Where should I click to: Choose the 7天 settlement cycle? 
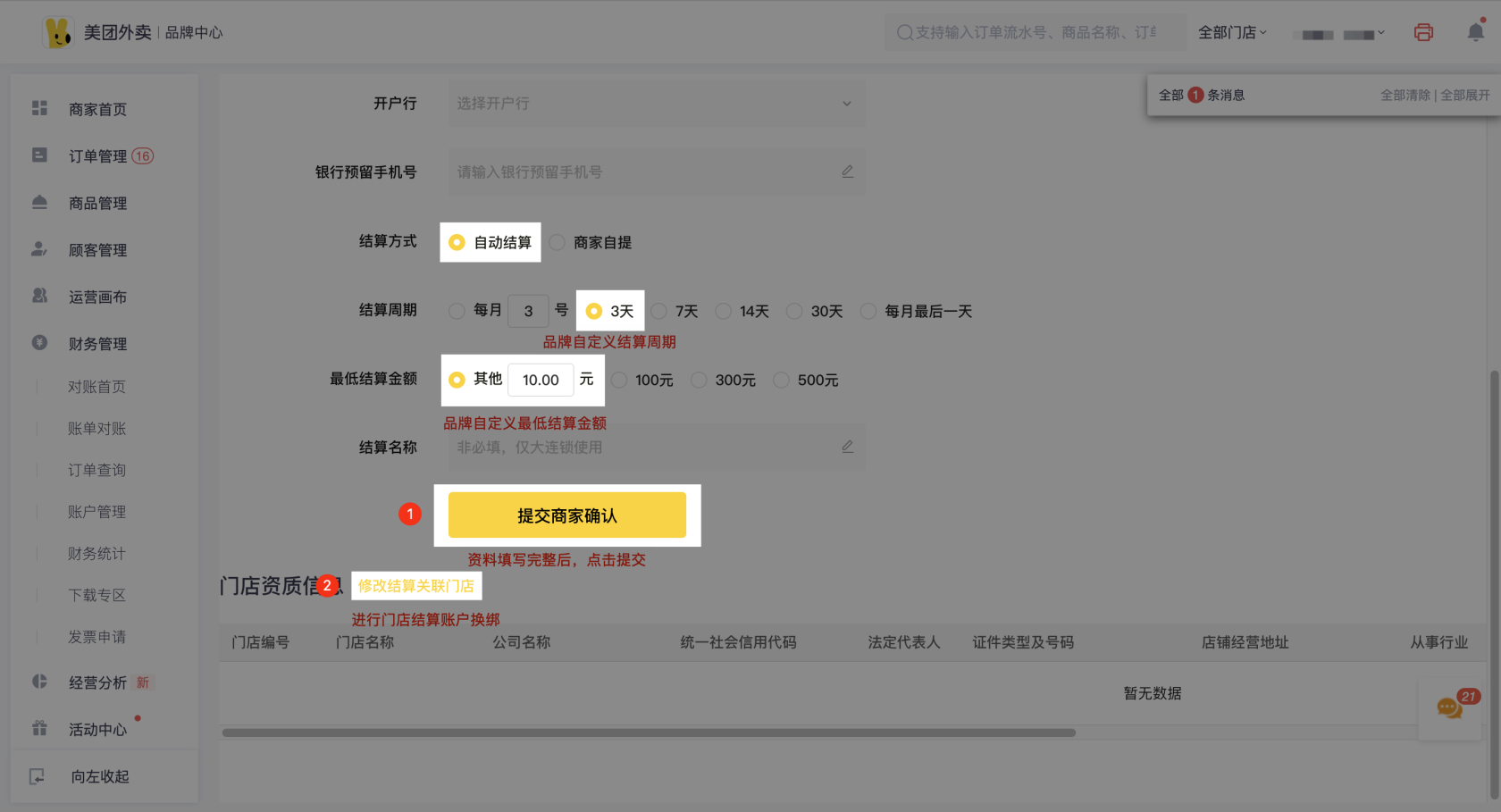659,311
